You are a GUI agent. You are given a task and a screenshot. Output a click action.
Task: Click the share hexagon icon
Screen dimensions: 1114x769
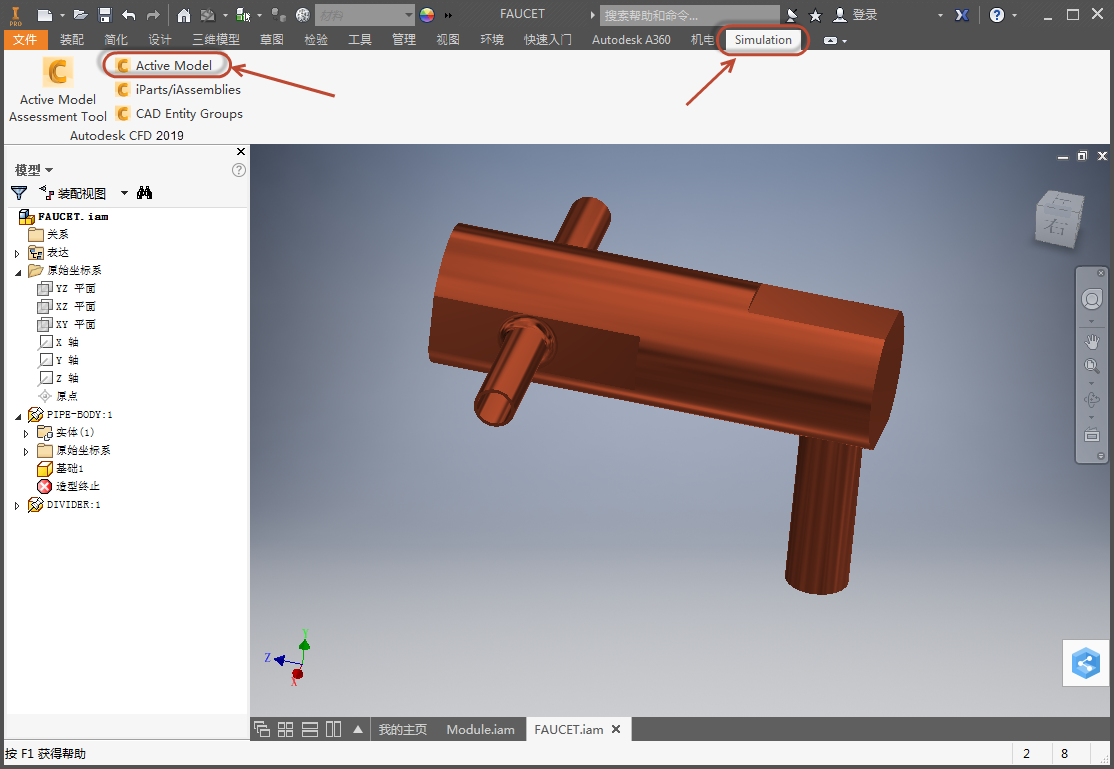(1086, 663)
